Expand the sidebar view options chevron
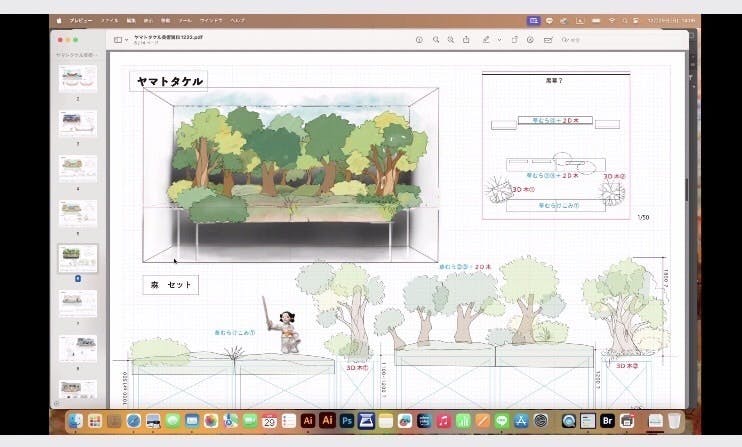This screenshot has height=447, width=742. 126,40
